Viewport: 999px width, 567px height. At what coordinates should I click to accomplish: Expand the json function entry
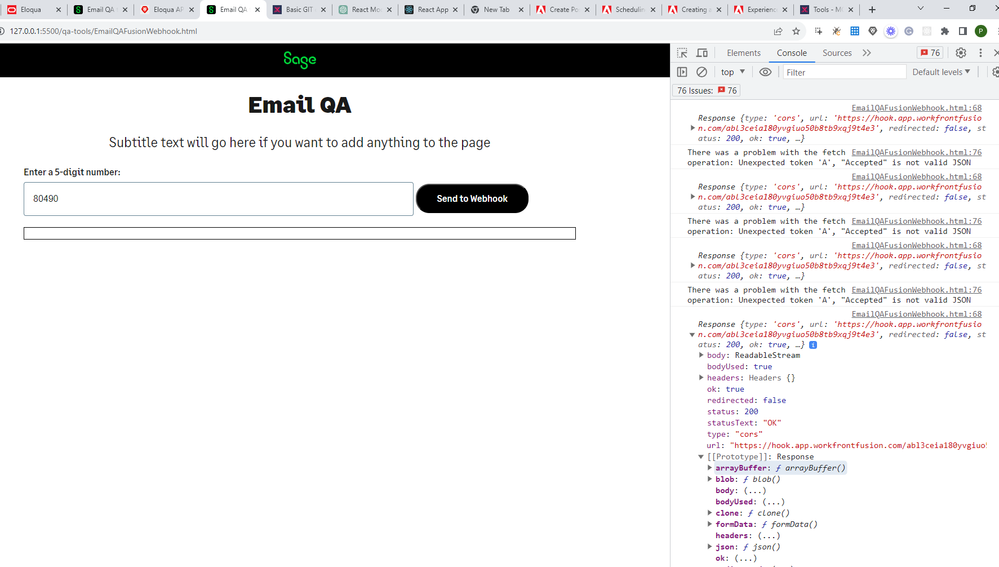click(x=710, y=547)
